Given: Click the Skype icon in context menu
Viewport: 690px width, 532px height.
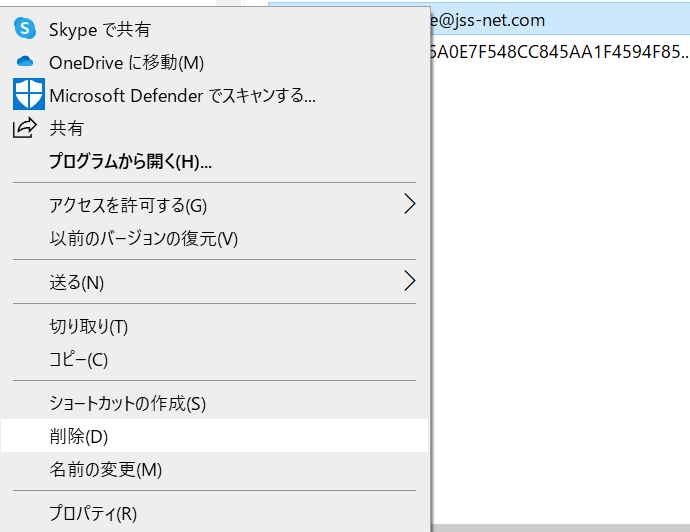Looking at the screenshot, I should pos(25,29).
